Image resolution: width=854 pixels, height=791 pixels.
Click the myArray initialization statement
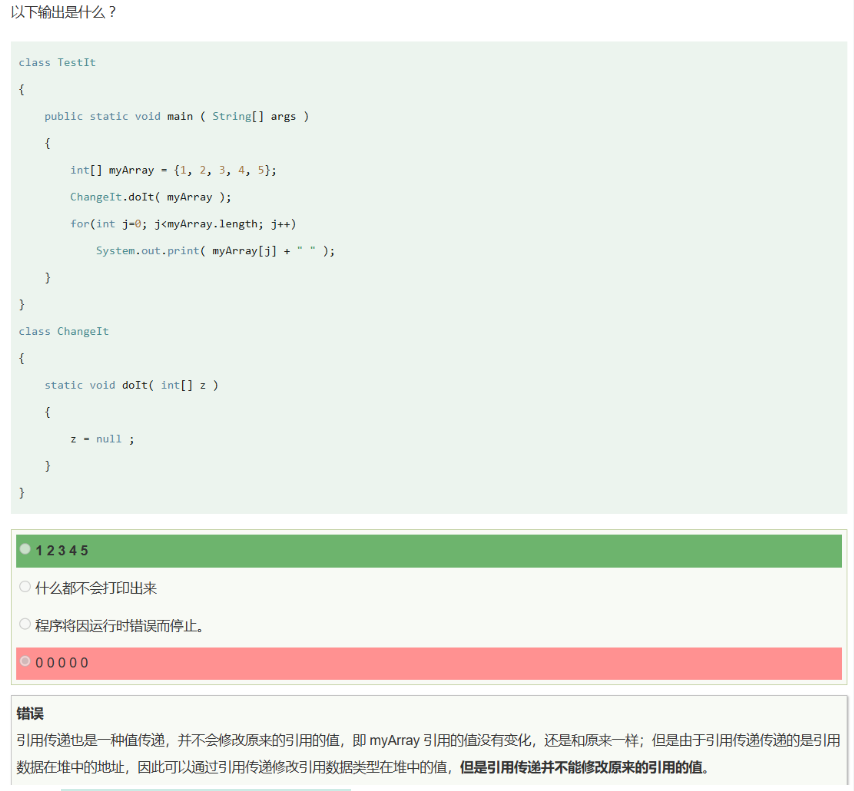[x=170, y=169]
